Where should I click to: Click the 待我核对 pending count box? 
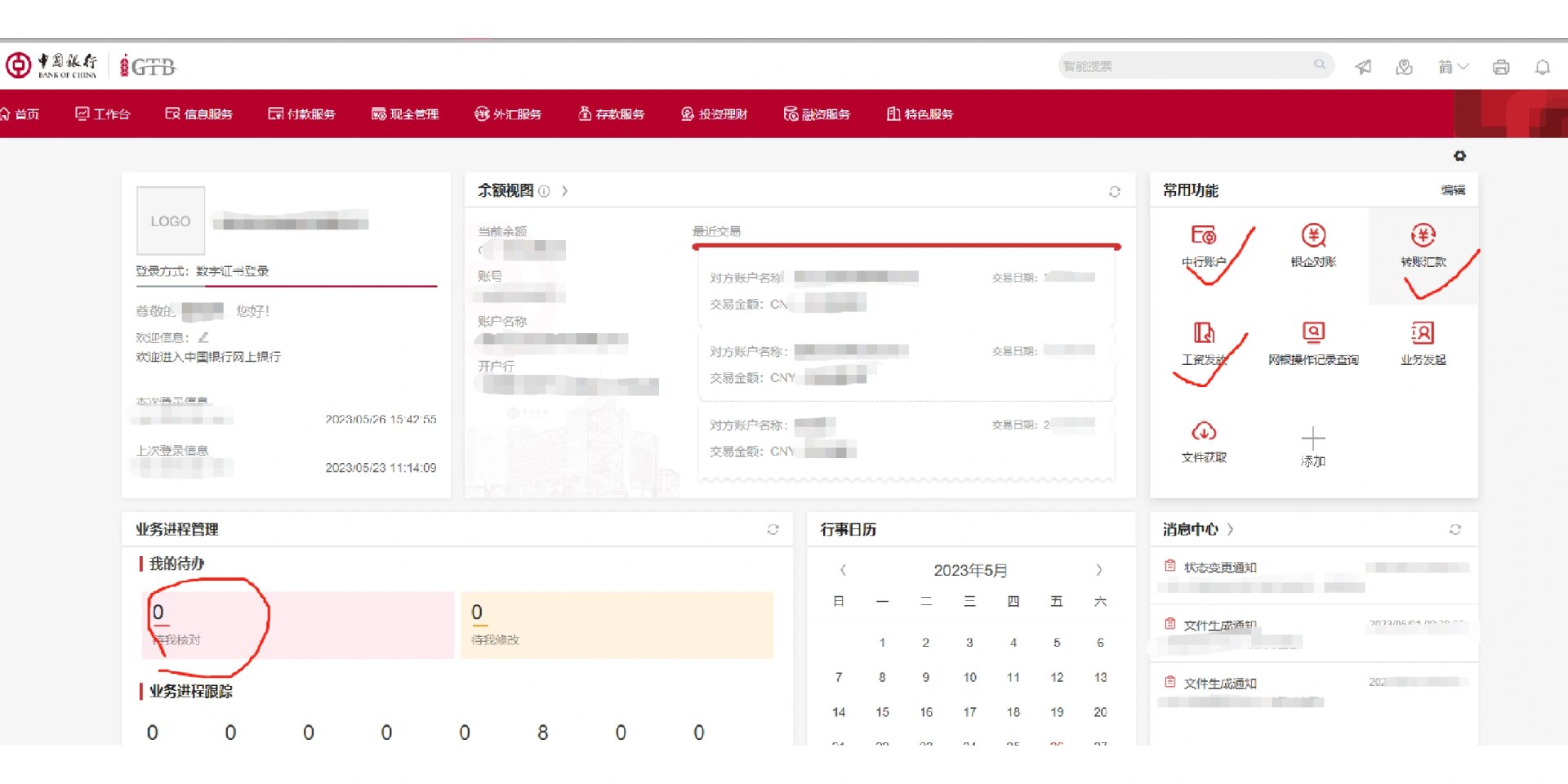pos(298,625)
